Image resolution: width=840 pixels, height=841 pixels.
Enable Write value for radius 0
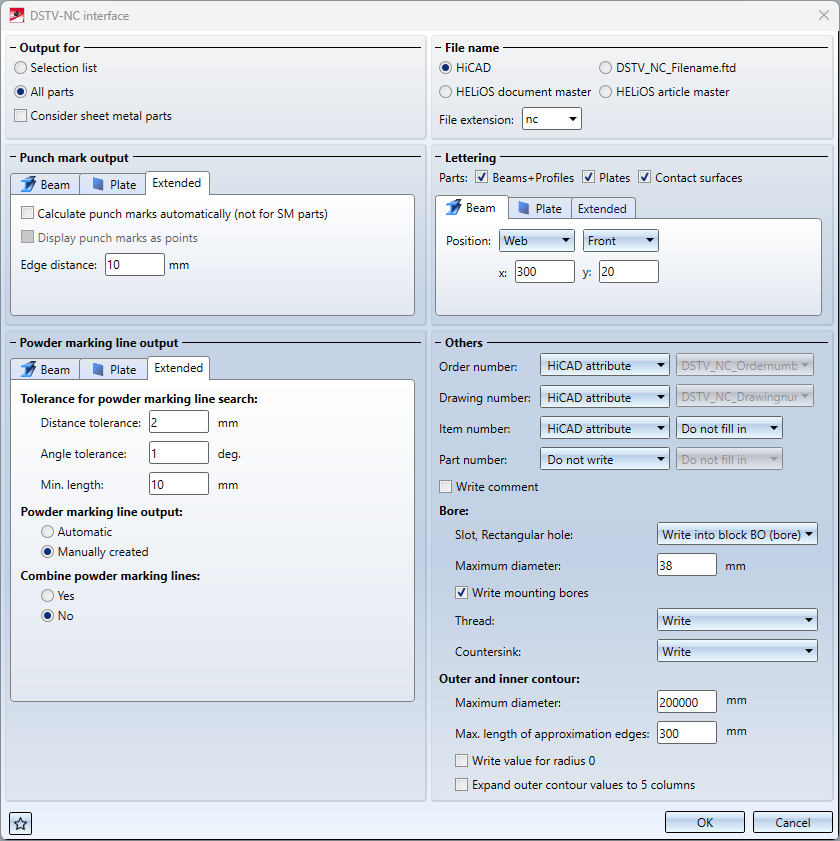[461, 760]
